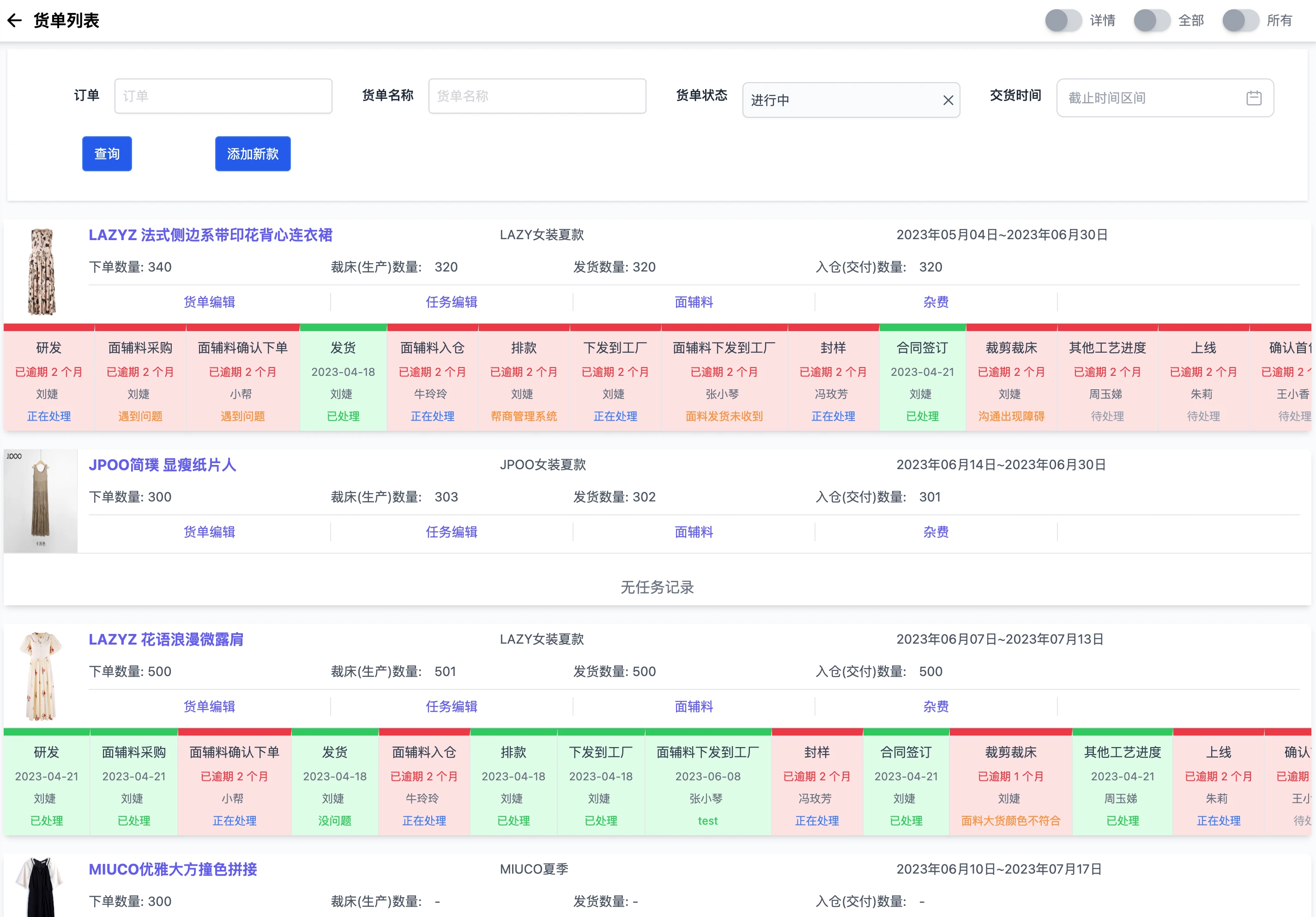Screen dimensions: 1316x917
Task: Click 杂费 under the first order
Action: pyautogui.click(x=936, y=302)
